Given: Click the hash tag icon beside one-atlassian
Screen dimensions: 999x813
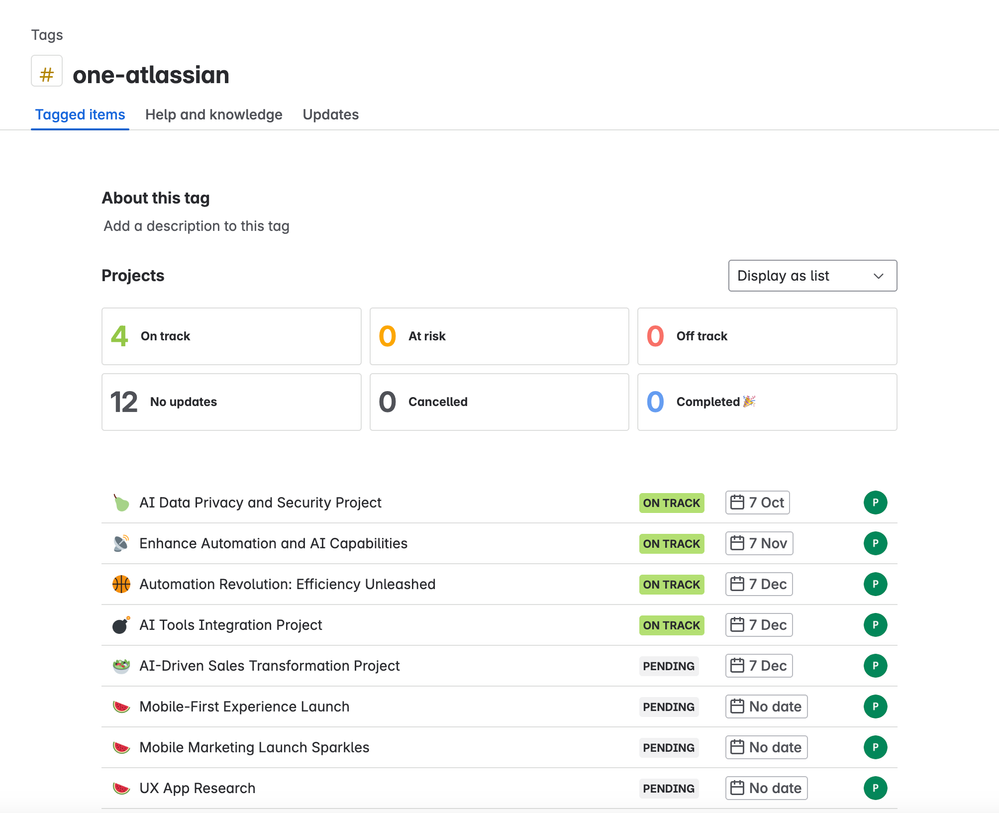Looking at the screenshot, I should coord(47,71).
